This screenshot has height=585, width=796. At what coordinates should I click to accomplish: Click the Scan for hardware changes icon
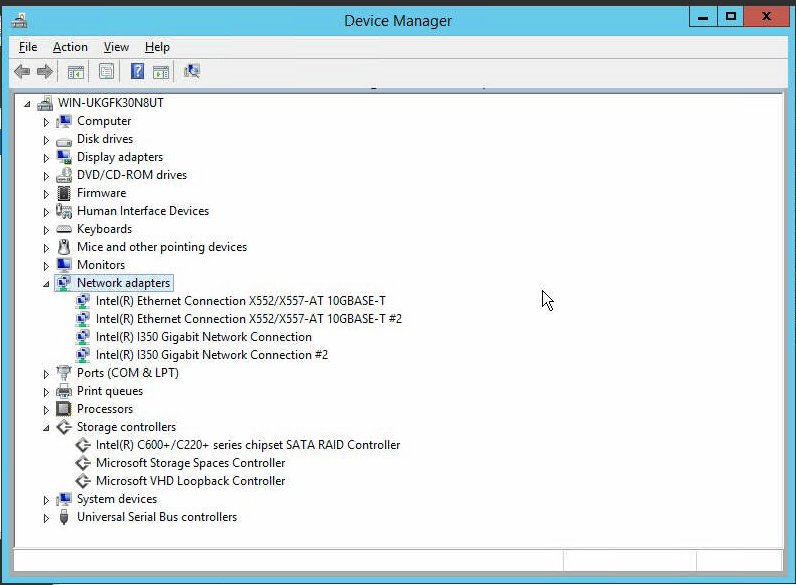(x=192, y=72)
